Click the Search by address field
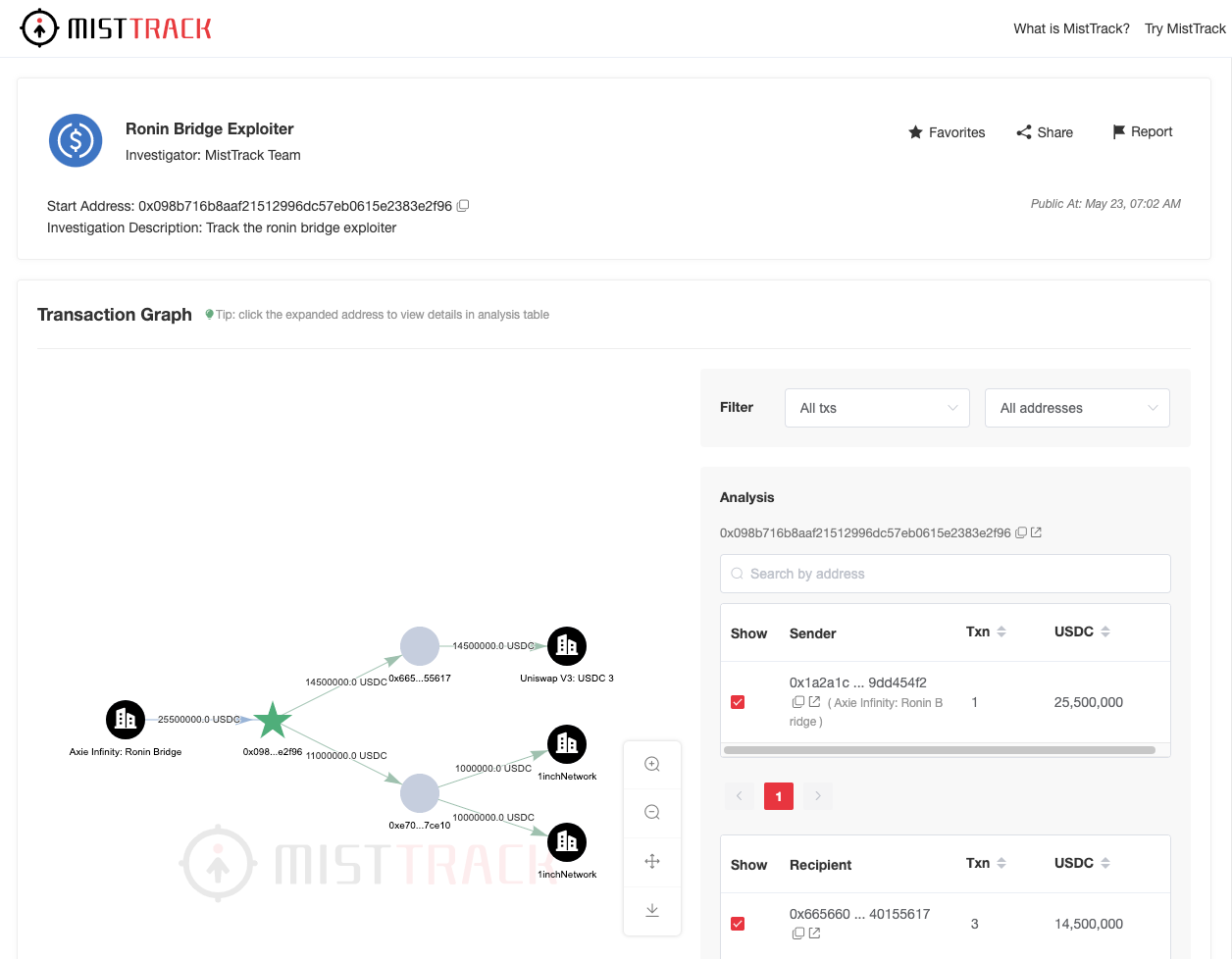The width and height of the screenshot is (1232, 959). [946, 574]
